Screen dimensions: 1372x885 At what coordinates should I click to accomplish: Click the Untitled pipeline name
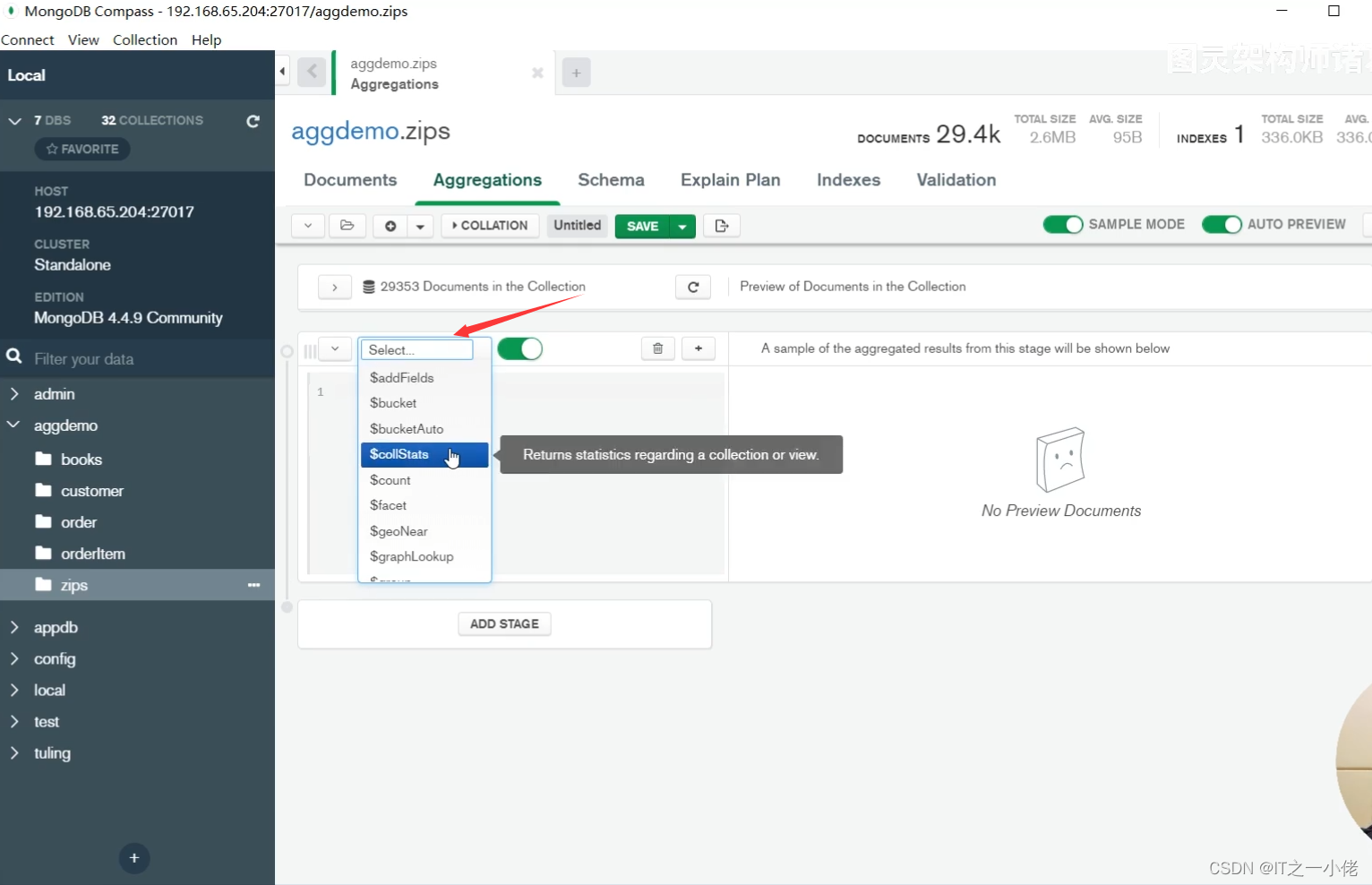tap(578, 226)
